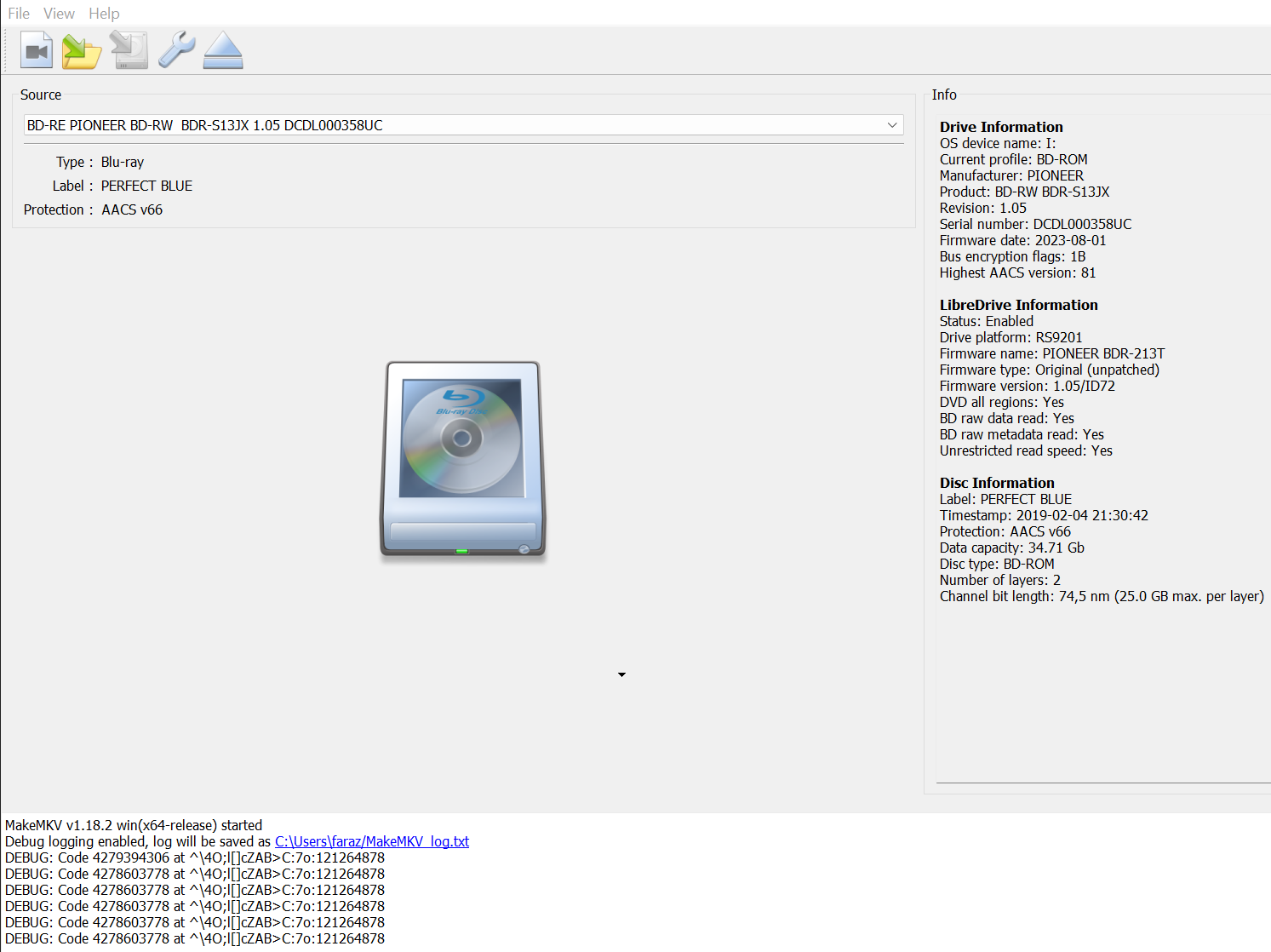Click the Label field showing PERFECT BLUE
Viewport: 1271px width, 952px height.
146,185
